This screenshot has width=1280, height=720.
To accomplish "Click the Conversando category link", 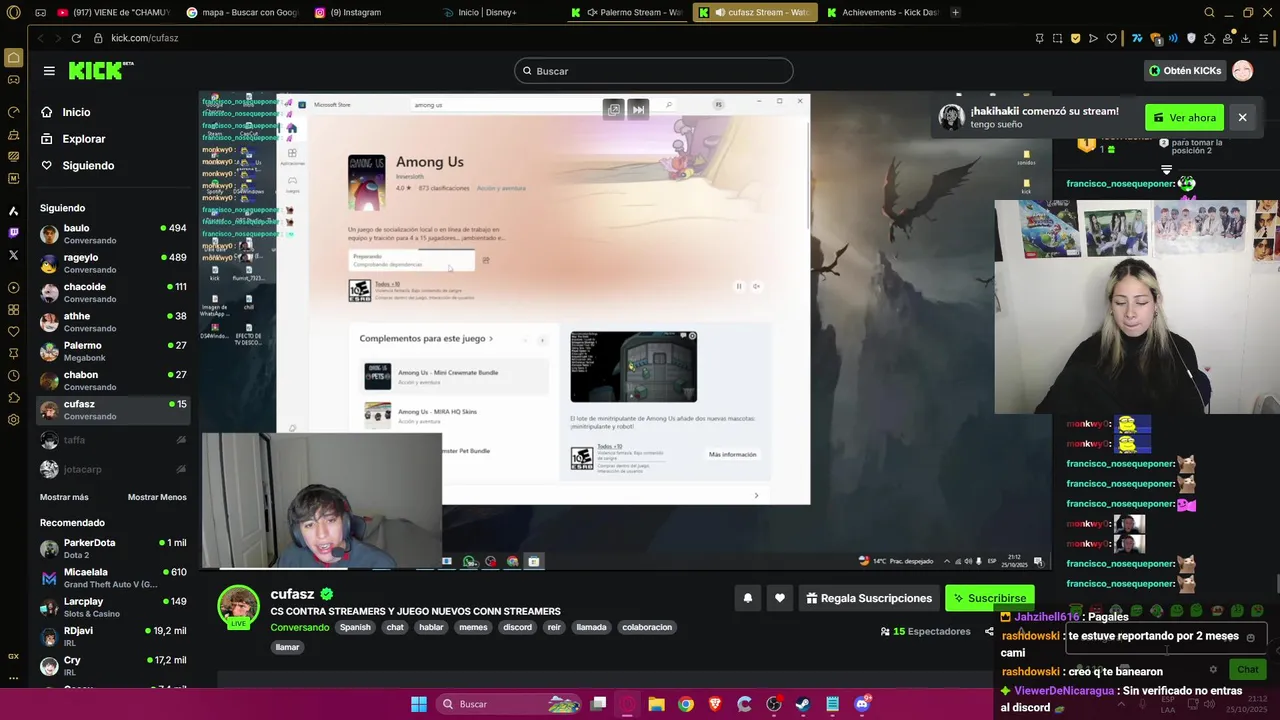I will point(299,627).
